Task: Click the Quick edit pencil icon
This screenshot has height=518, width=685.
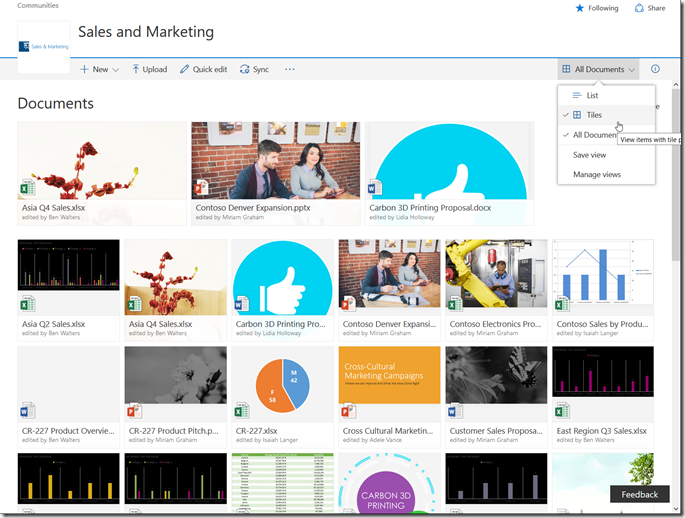Action: click(x=185, y=70)
